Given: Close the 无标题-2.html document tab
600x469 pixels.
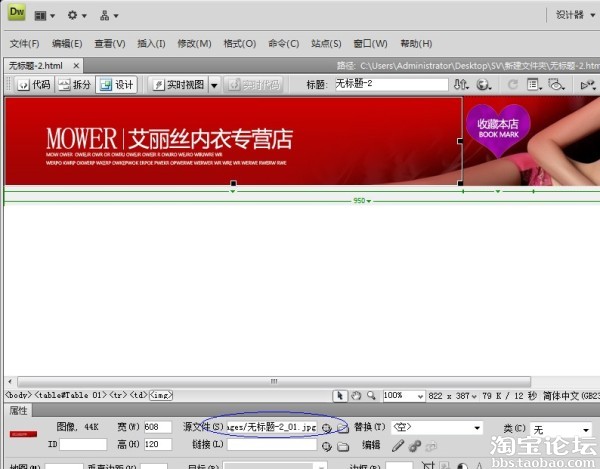Looking at the screenshot, I should pos(76,66).
